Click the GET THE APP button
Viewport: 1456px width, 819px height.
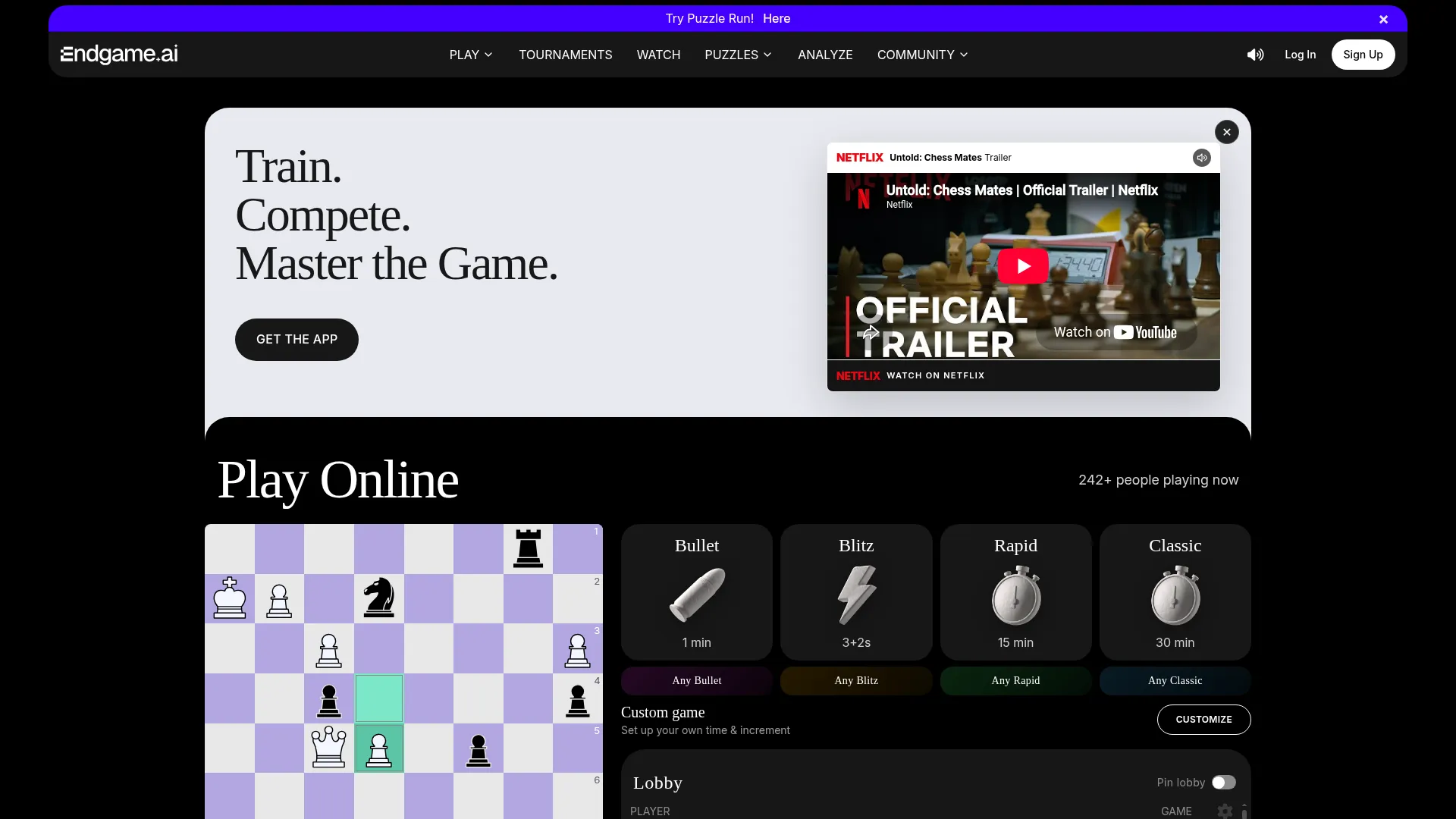[x=297, y=340]
